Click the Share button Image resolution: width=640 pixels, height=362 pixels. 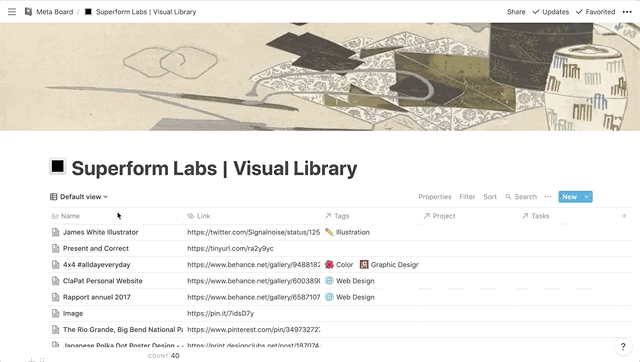[516, 12]
